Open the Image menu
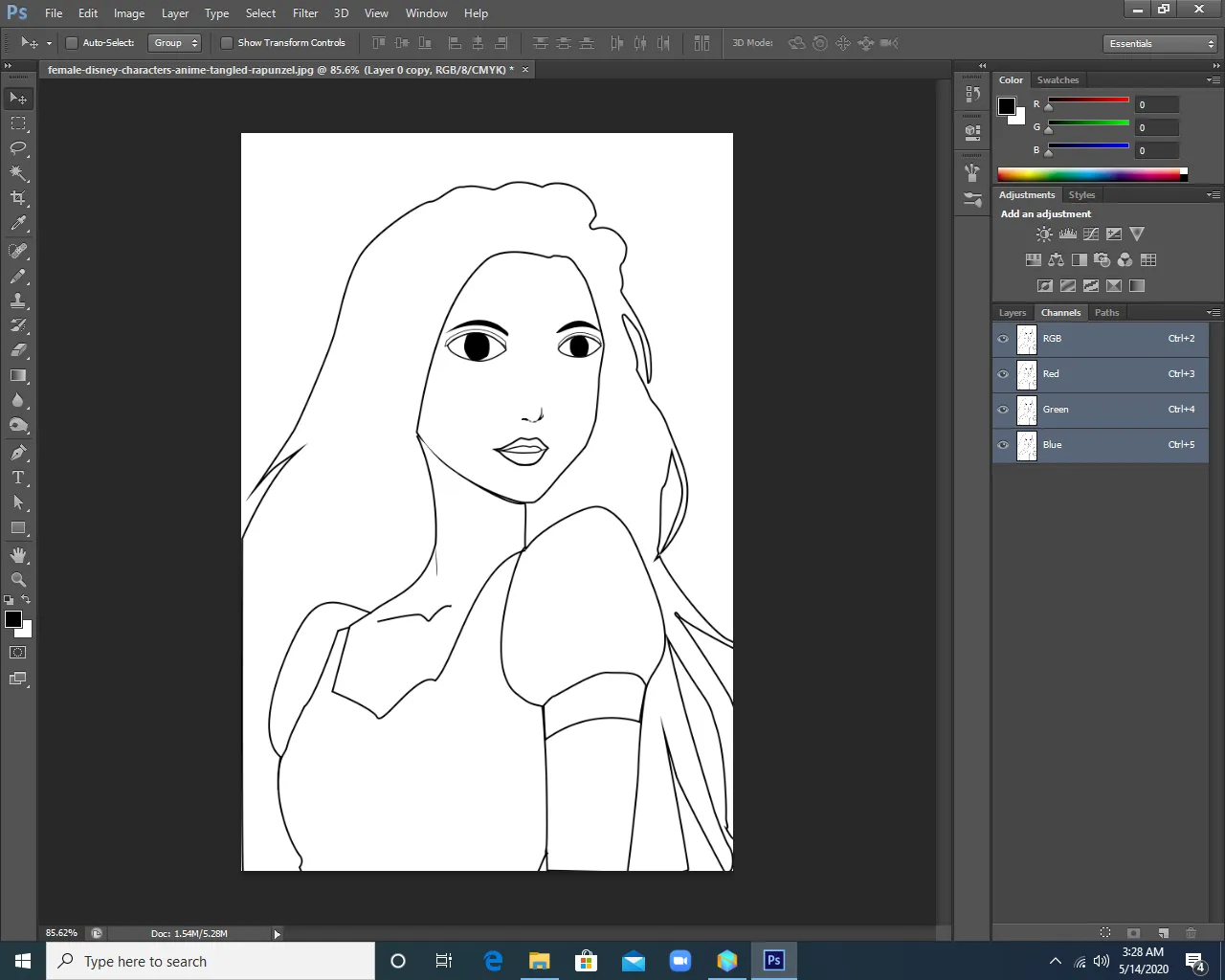Viewport: 1225px width, 980px height. coord(129,13)
